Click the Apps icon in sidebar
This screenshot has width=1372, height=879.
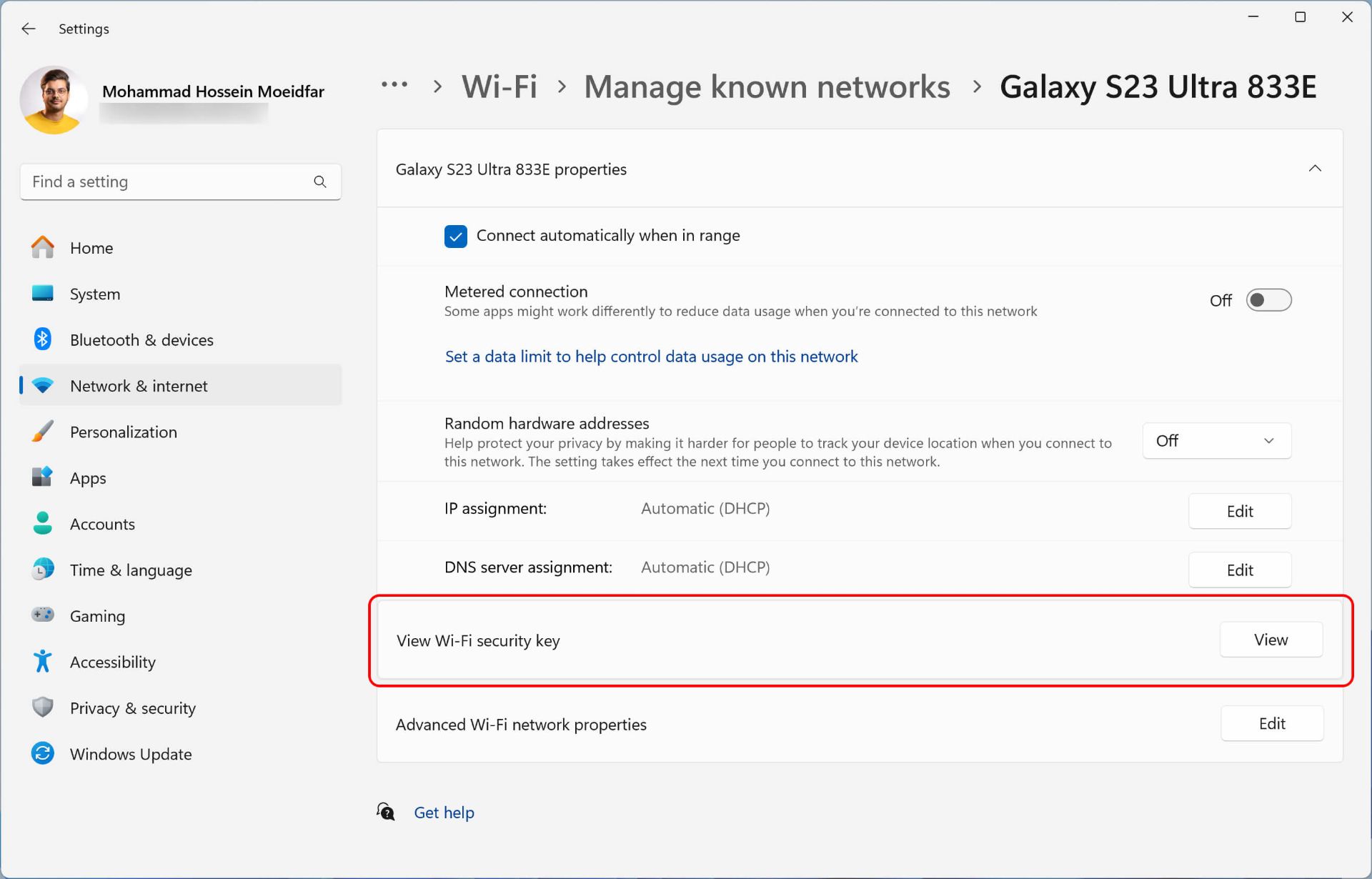[43, 477]
